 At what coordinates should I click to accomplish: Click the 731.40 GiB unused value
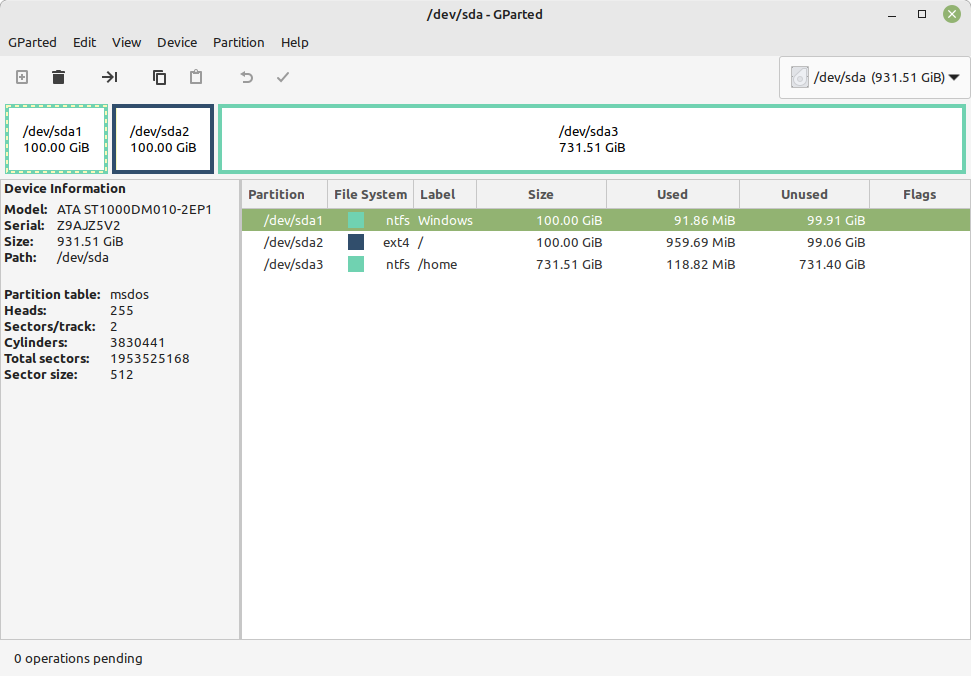coord(832,264)
